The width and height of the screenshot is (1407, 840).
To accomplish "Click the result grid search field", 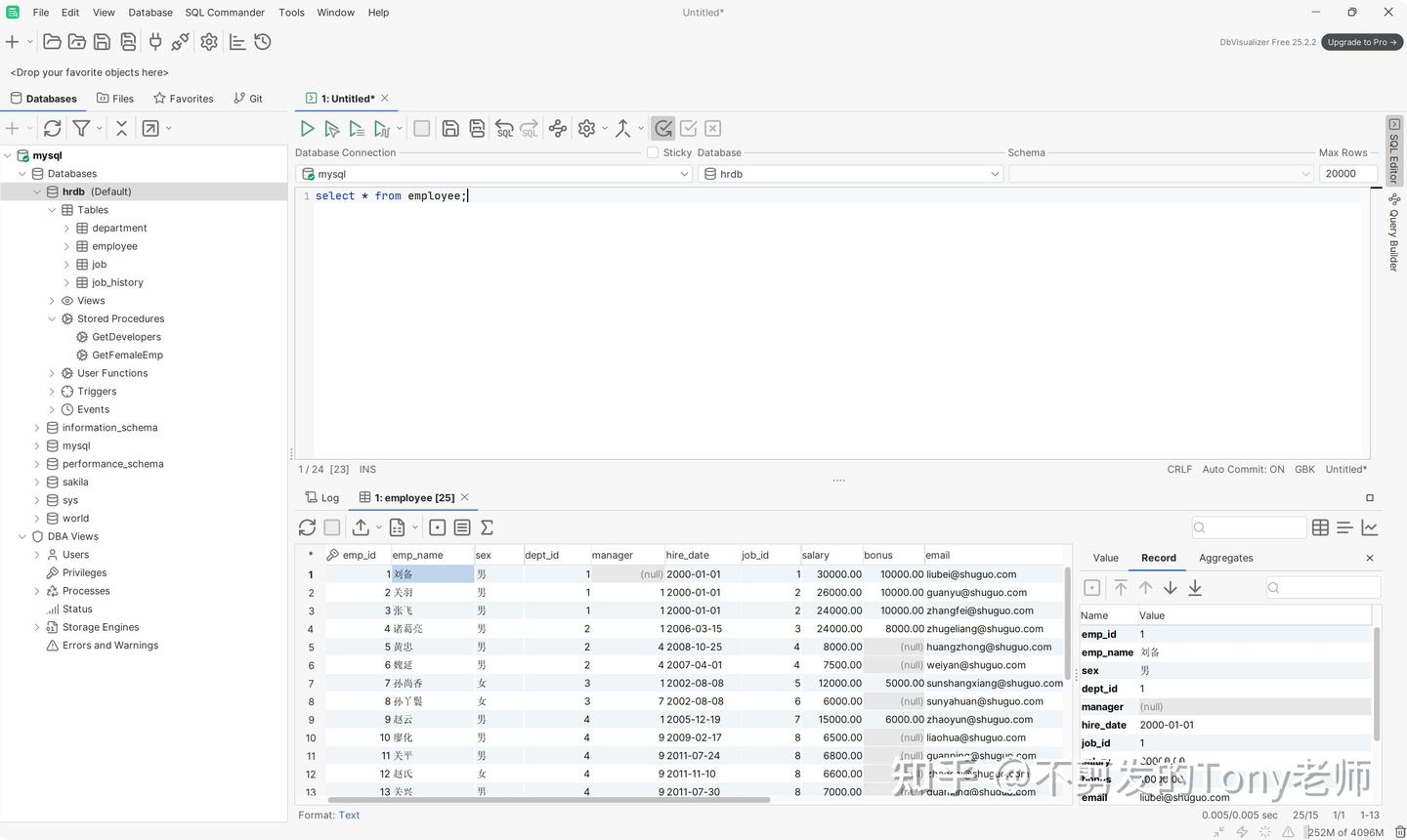I will click(1249, 527).
